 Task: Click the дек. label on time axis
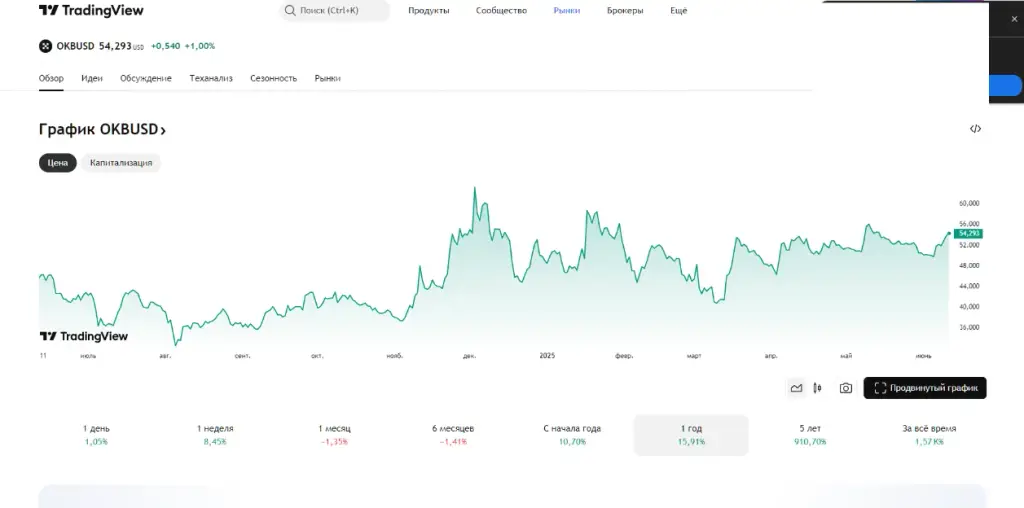click(470, 356)
